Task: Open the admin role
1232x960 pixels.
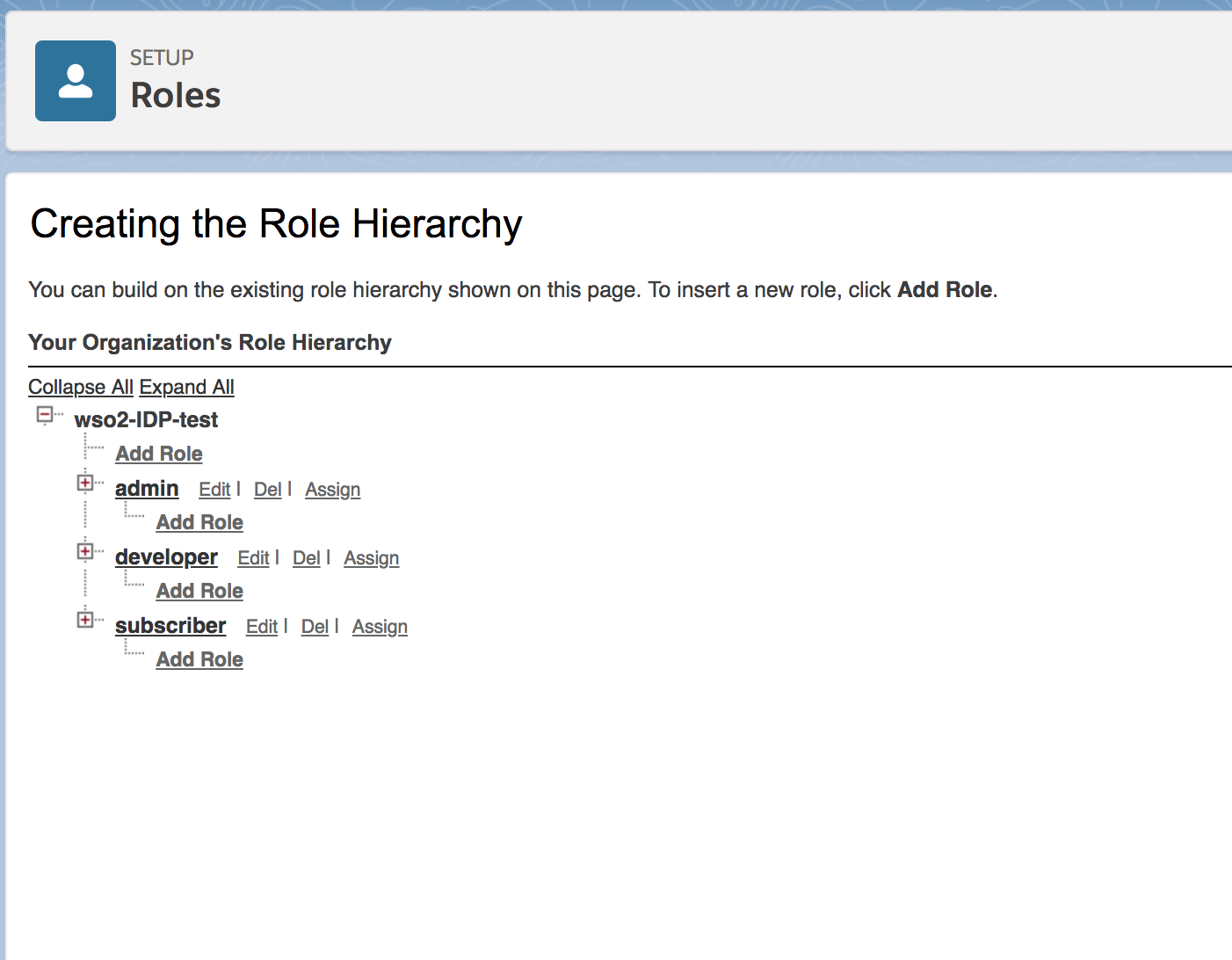Action: point(147,489)
